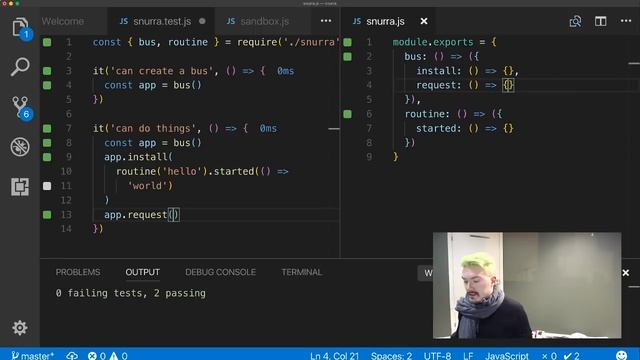Change indentation via Spaces: 2
The width and height of the screenshot is (640, 360).
(391, 356)
